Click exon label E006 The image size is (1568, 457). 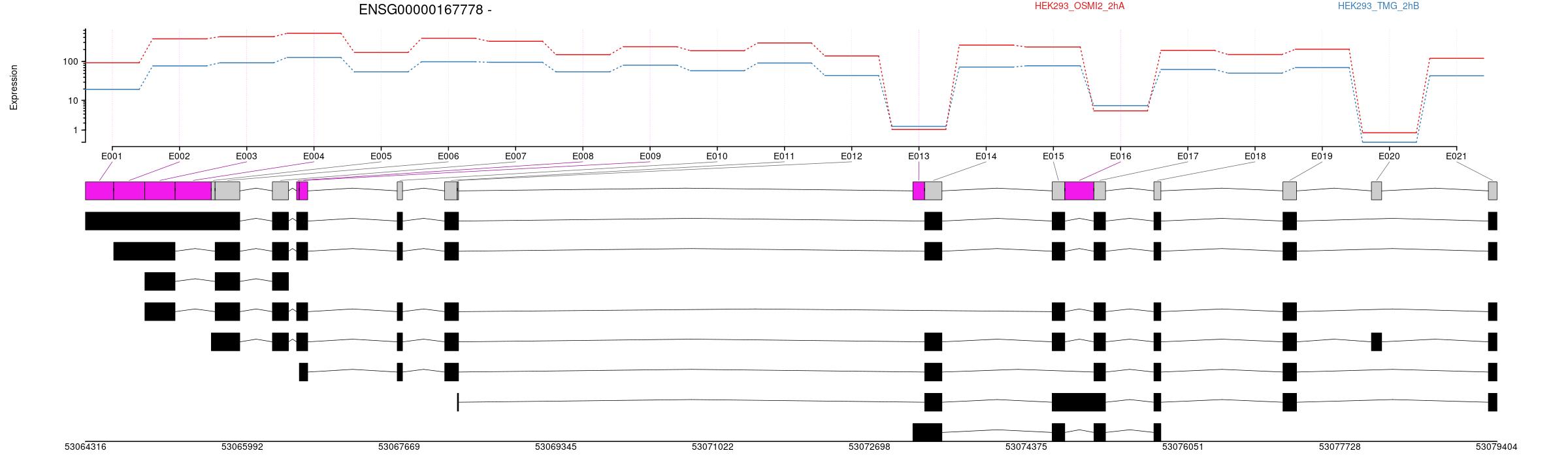[448, 156]
